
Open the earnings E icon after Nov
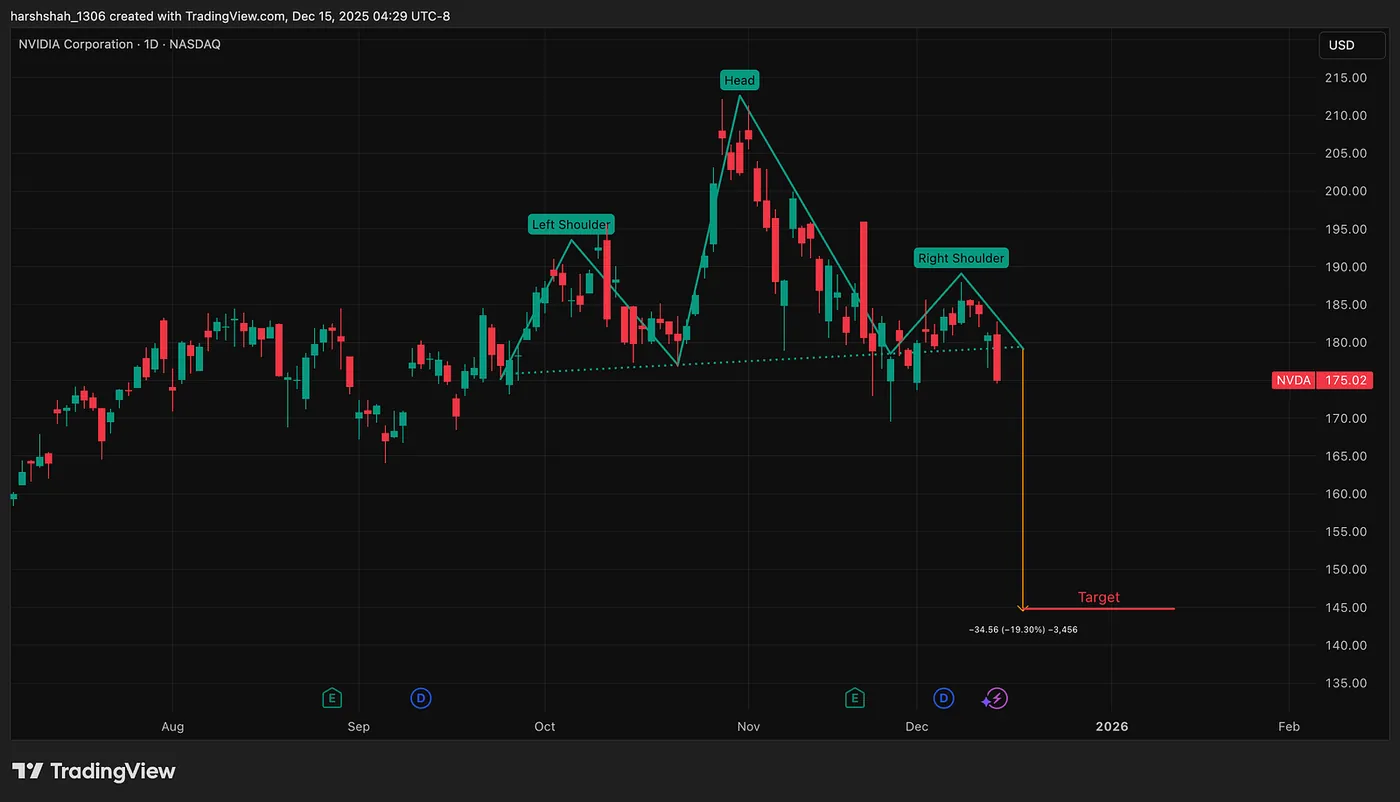(855, 698)
